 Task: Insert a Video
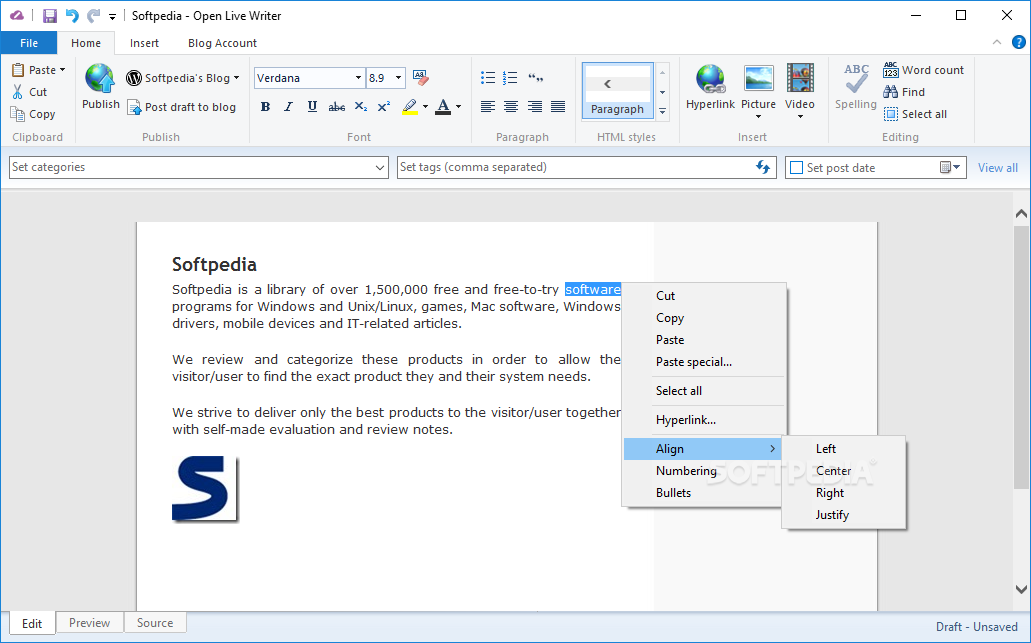[x=800, y=91]
